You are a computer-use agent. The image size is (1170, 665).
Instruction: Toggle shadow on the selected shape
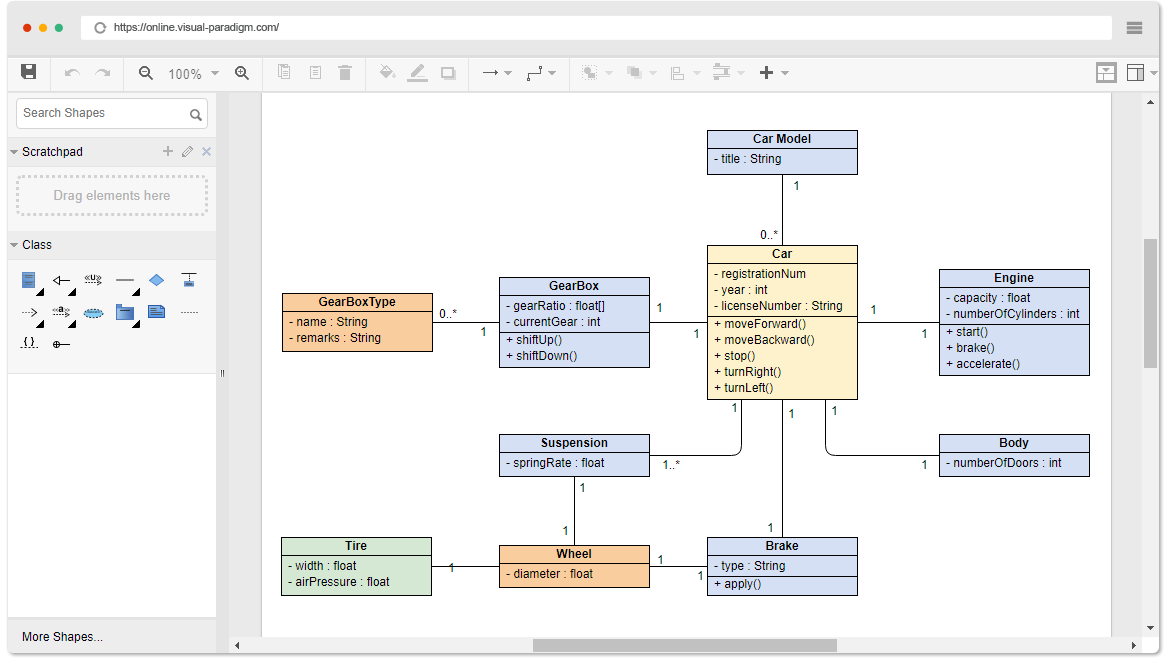[447, 72]
